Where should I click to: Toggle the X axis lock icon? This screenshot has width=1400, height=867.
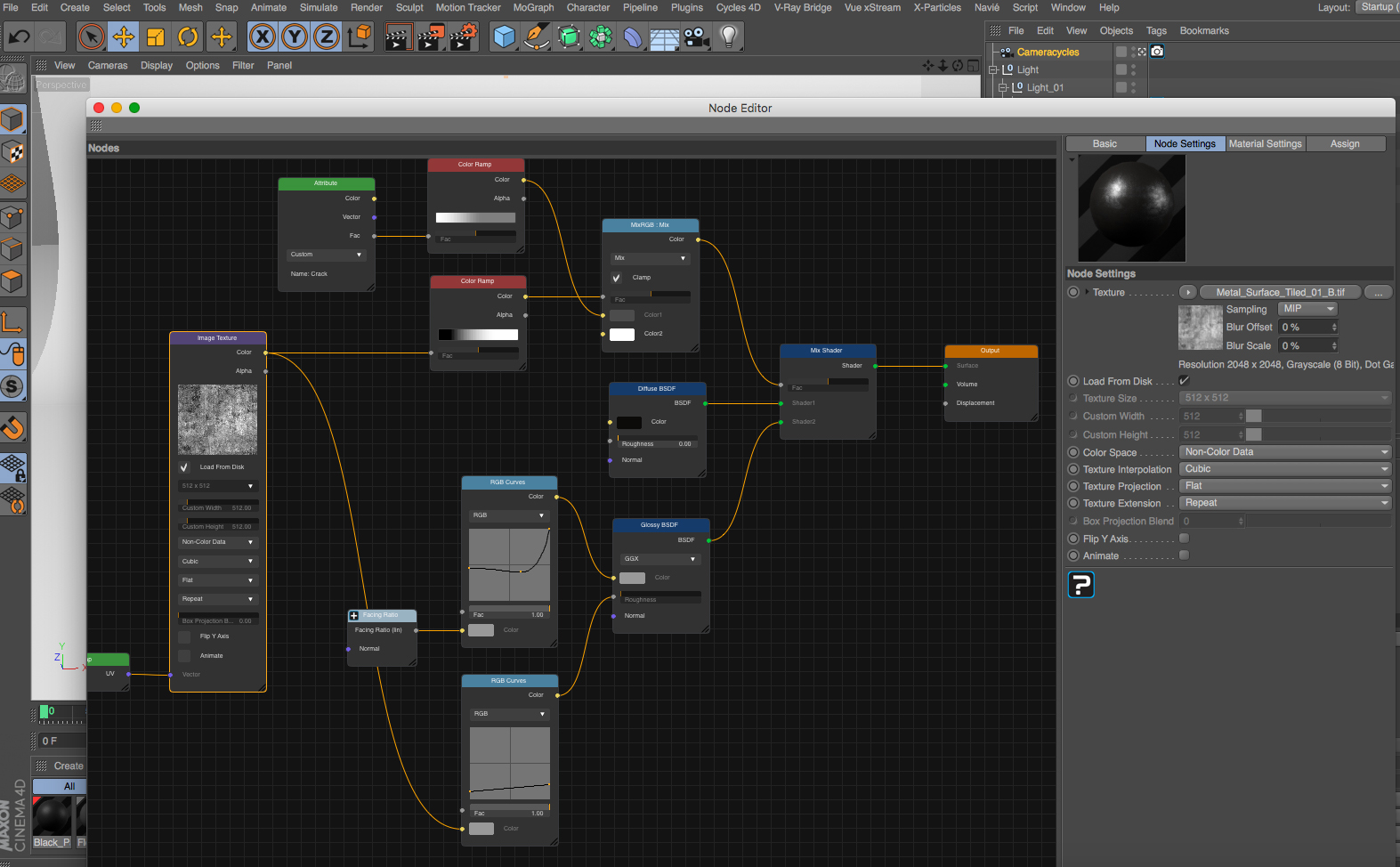point(262,37)
